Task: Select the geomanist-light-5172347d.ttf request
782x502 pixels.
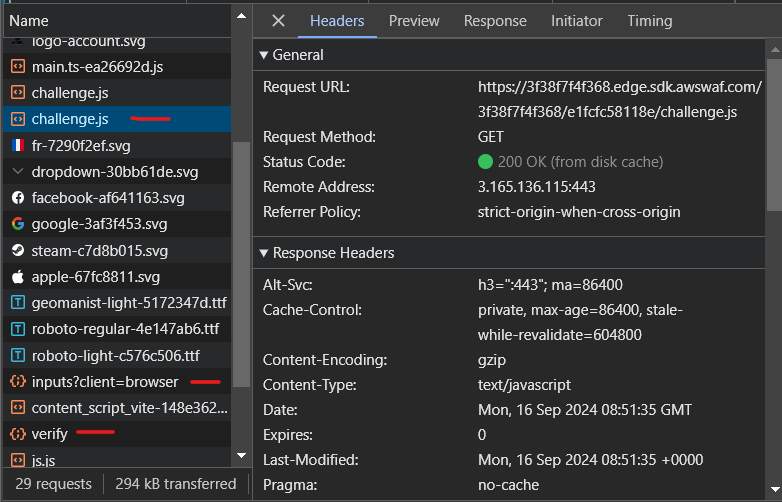Action: (x=117, y=303)
